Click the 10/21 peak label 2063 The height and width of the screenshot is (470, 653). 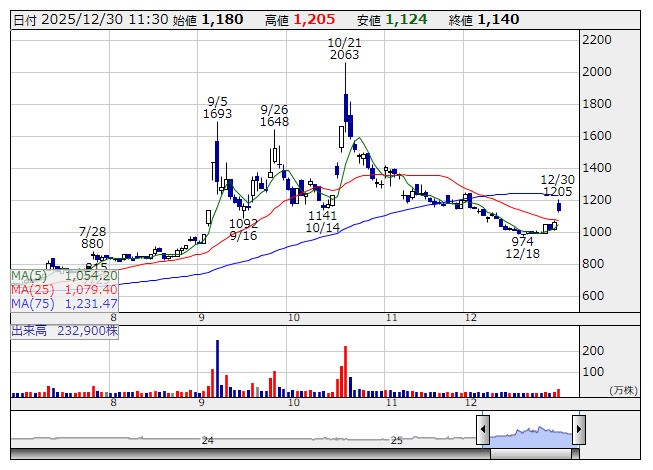344,56
